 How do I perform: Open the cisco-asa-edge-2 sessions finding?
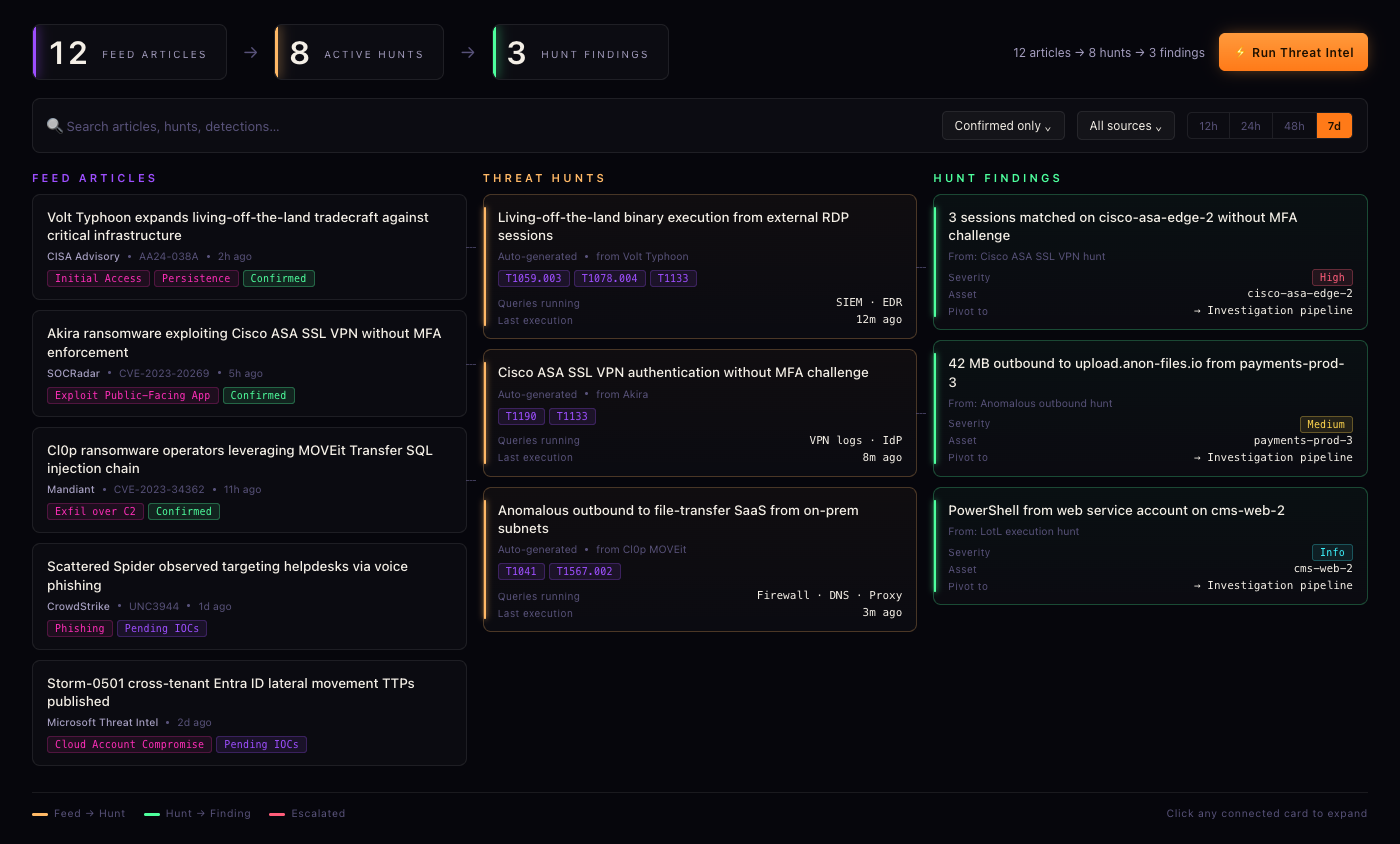point(1150,262)
